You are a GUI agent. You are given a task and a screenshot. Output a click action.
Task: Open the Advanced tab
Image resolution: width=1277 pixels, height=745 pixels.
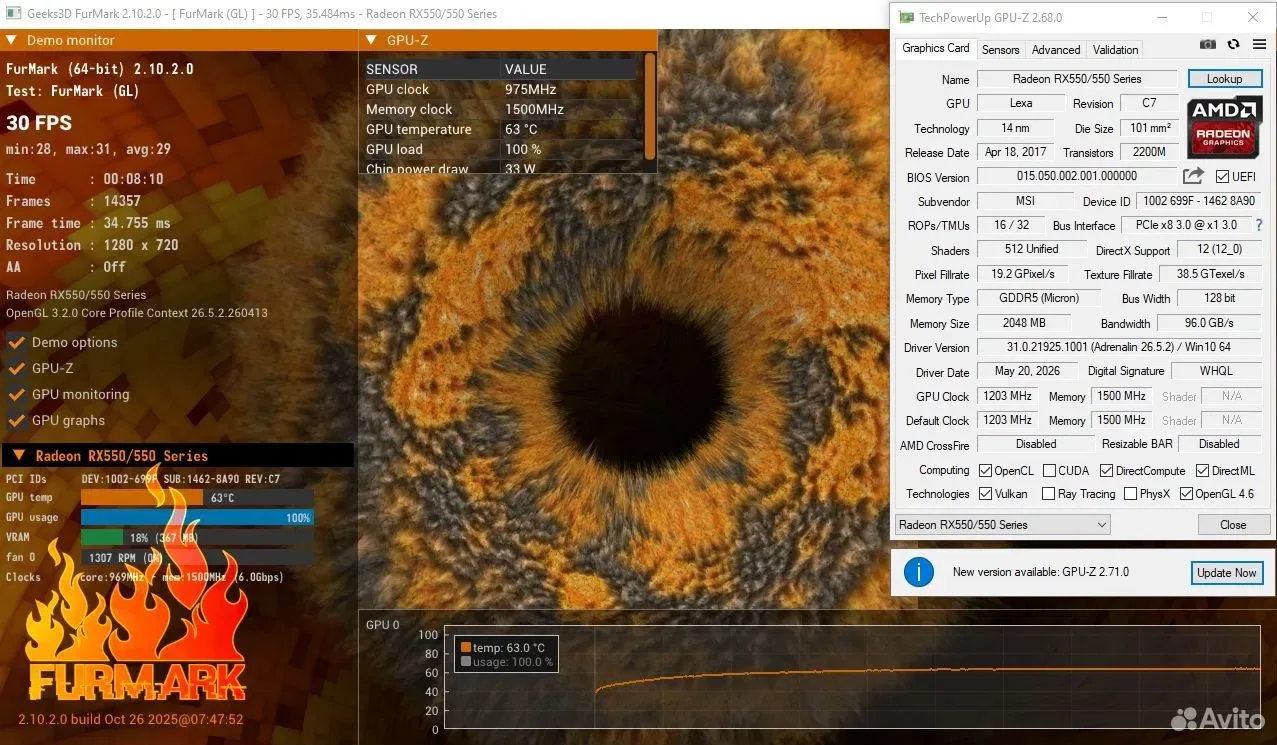1056,50
